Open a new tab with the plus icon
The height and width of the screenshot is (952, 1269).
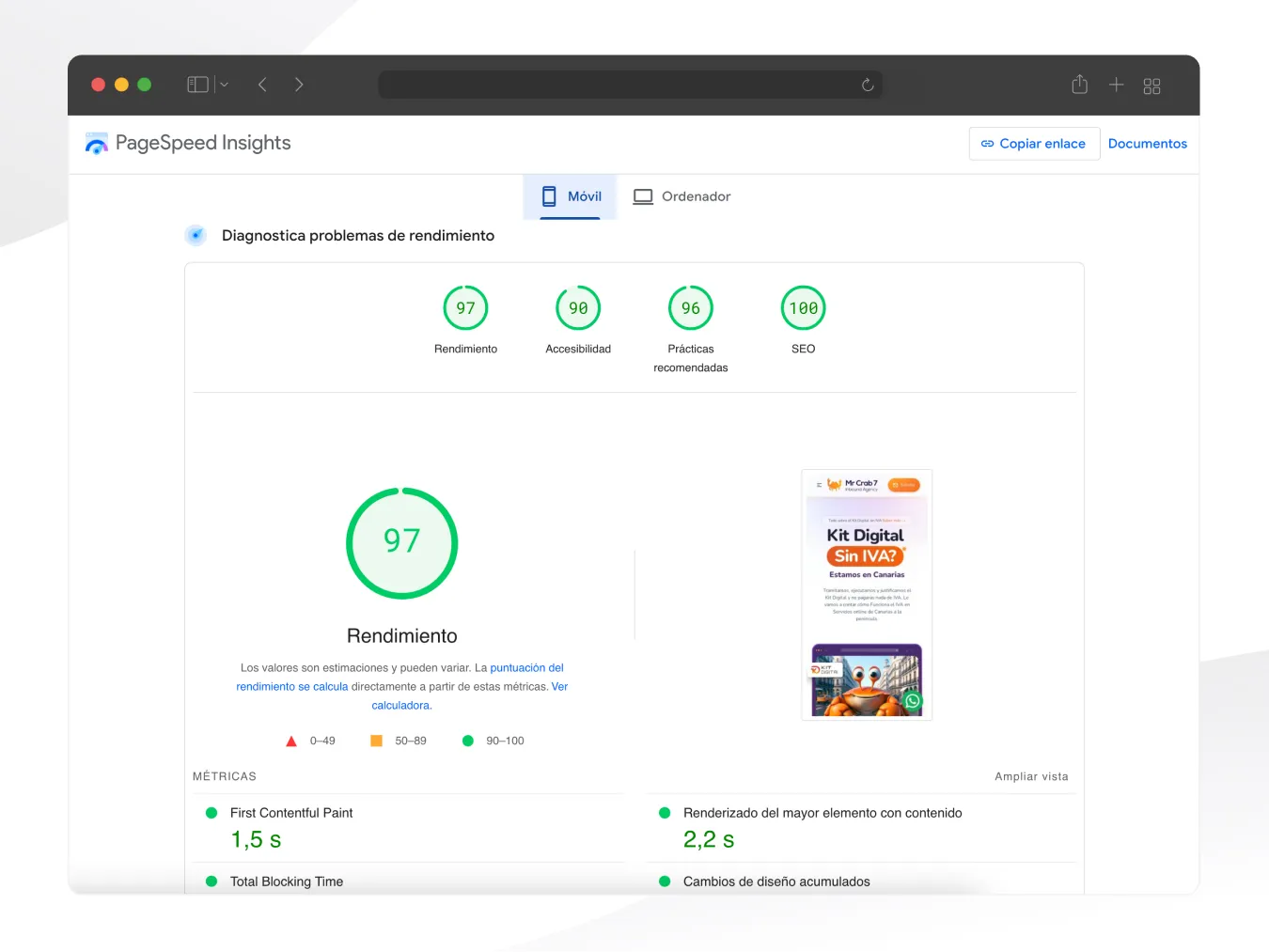(1115, 85)
